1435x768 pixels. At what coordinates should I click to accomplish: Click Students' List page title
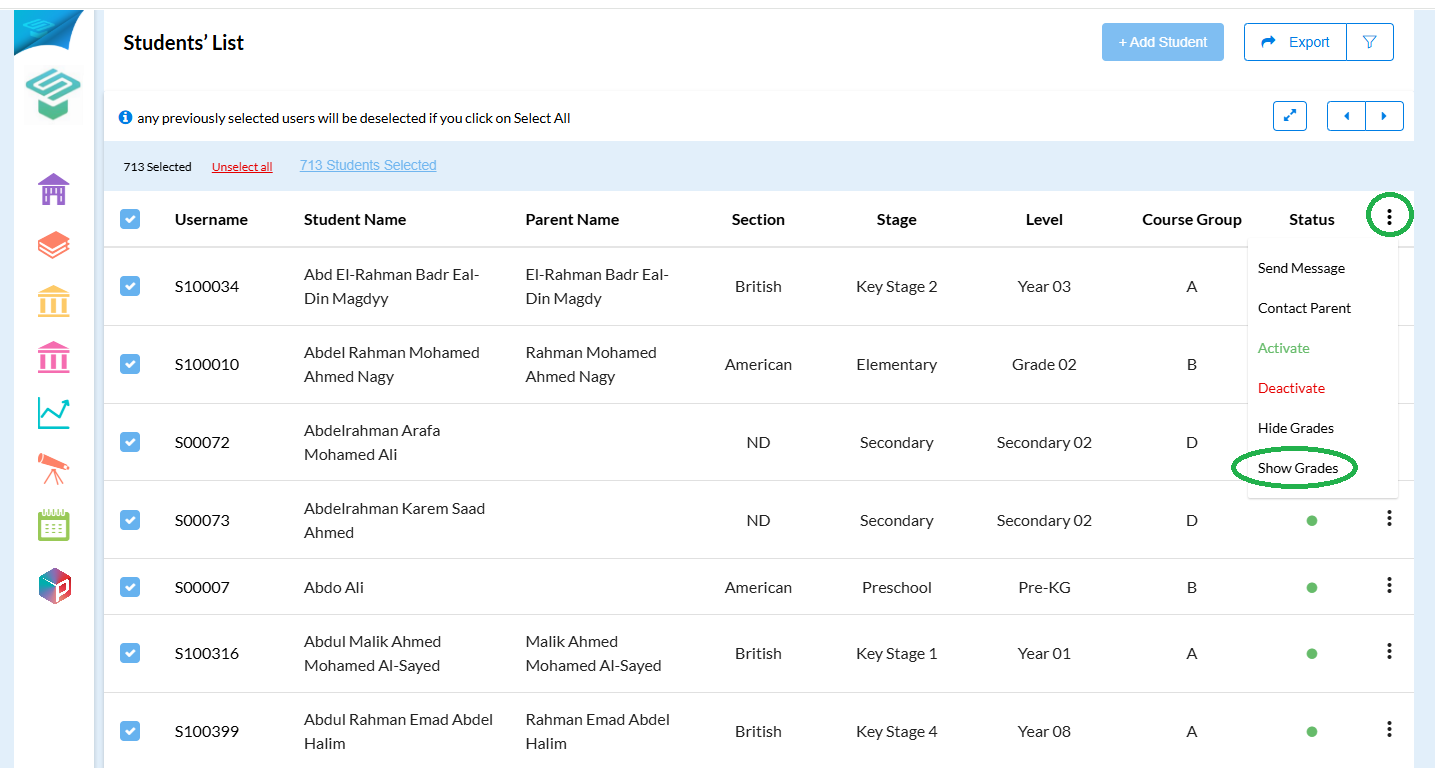pos(184,42)
